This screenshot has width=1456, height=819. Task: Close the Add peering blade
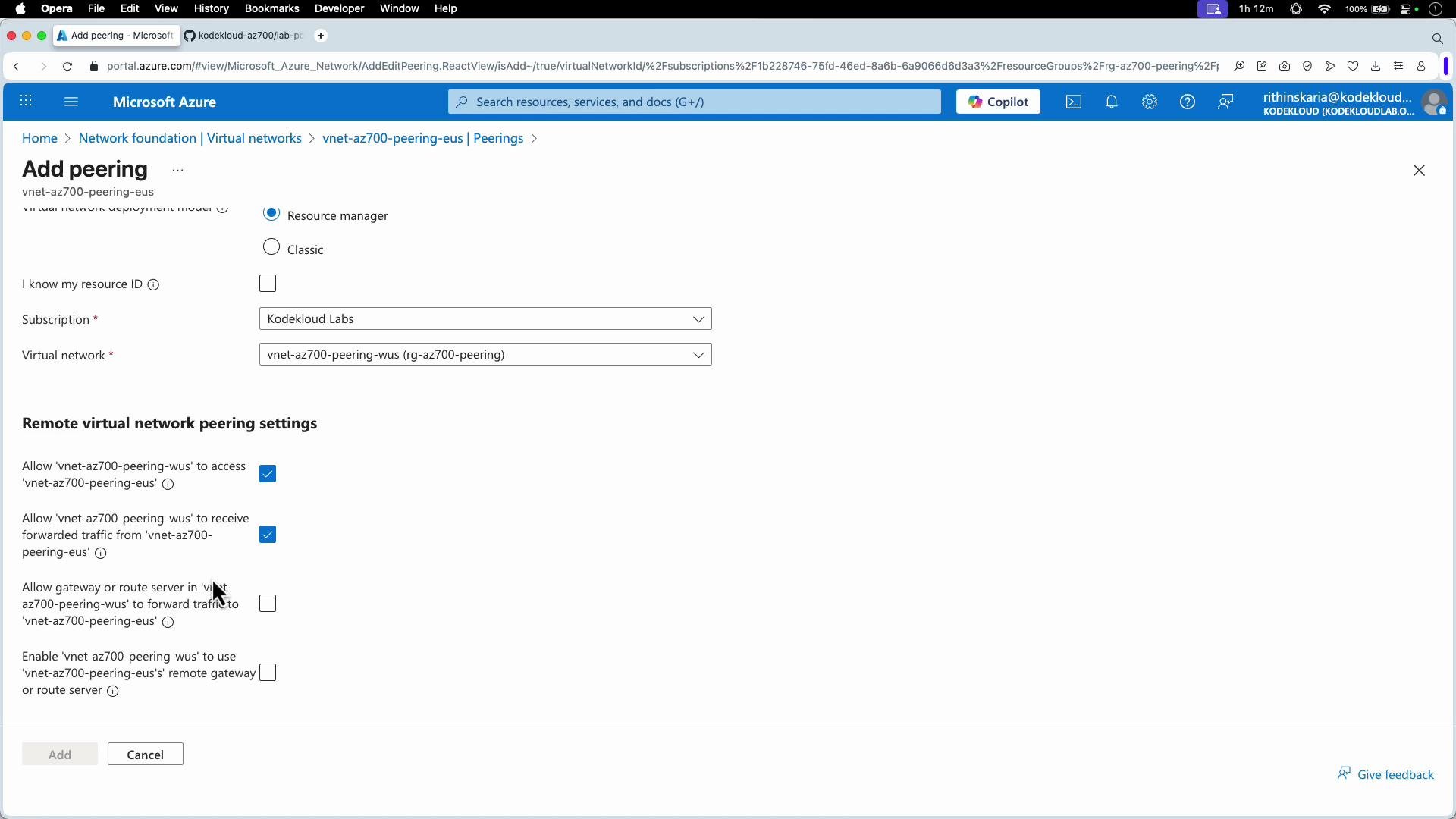click(1420, 171)
